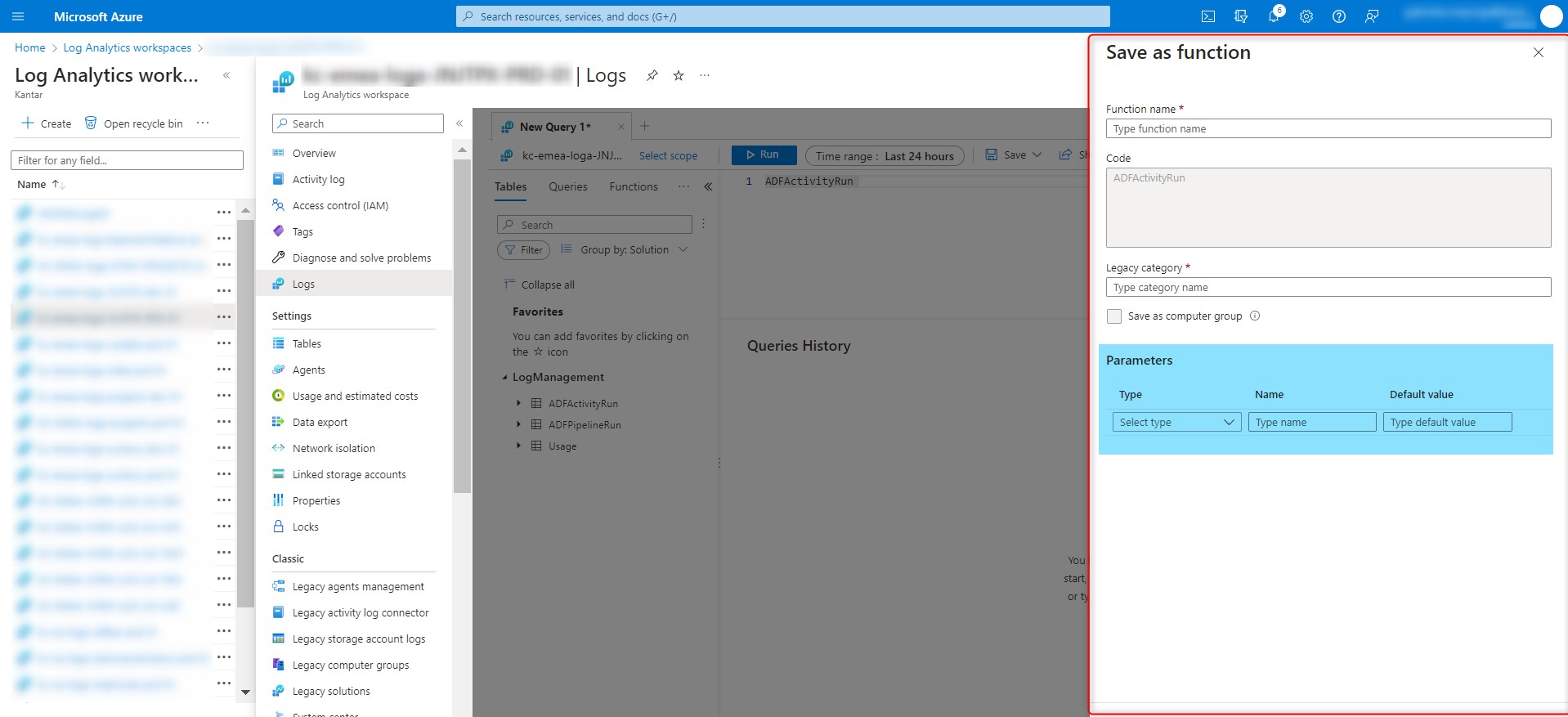
Task: Collapse the Log Analytics workspaces list panel
Action: [226, 75]
